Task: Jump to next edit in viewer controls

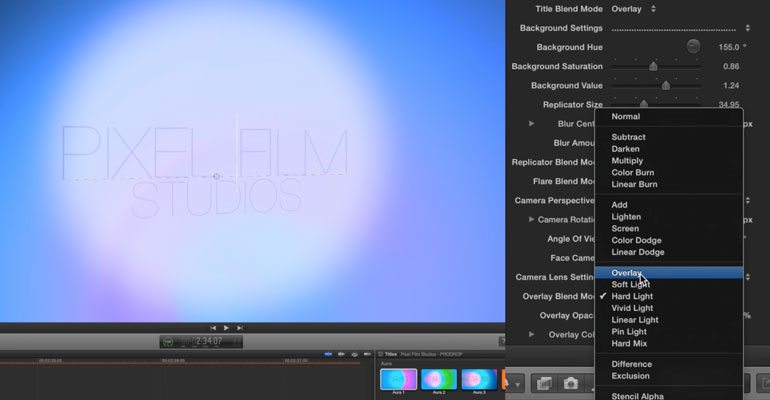Action: click(x=240, y=328)
